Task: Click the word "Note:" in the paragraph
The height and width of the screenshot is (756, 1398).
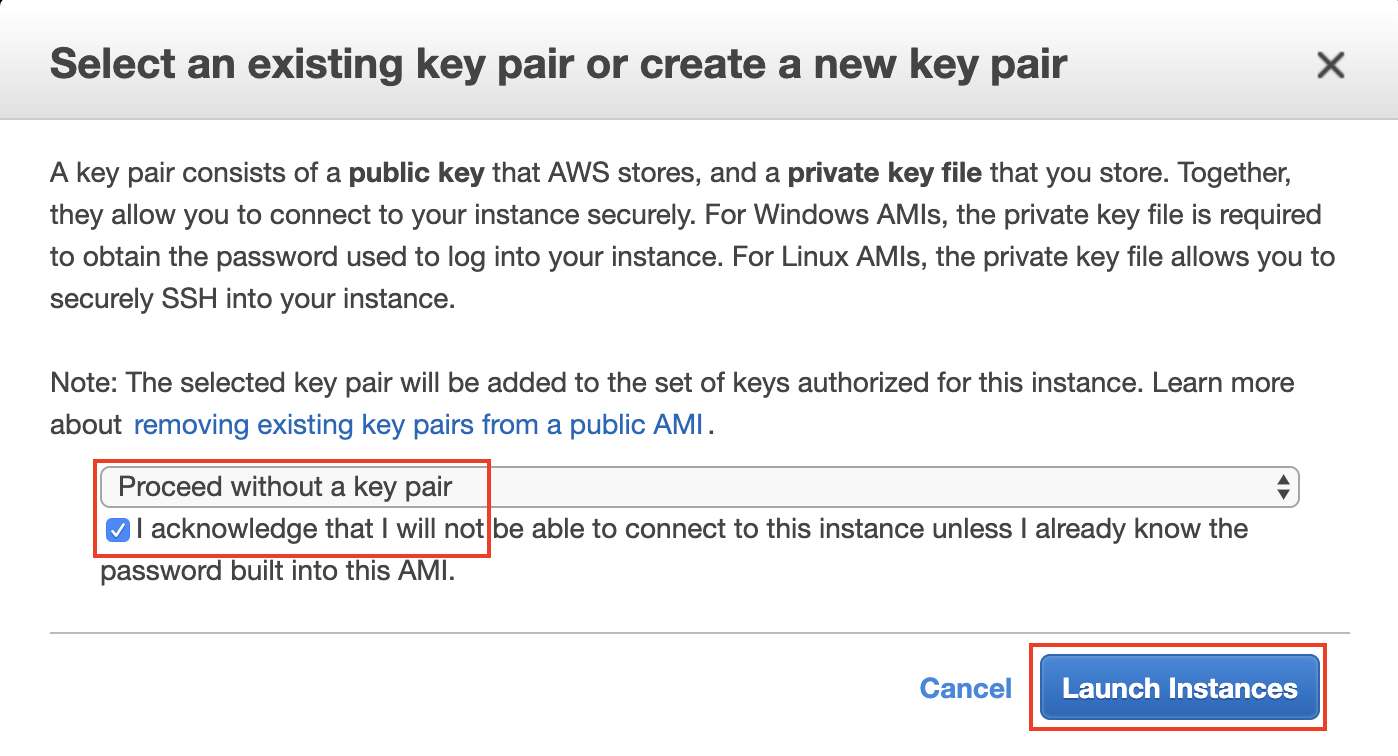Action: pyautogui.click(x=85, y=383)
